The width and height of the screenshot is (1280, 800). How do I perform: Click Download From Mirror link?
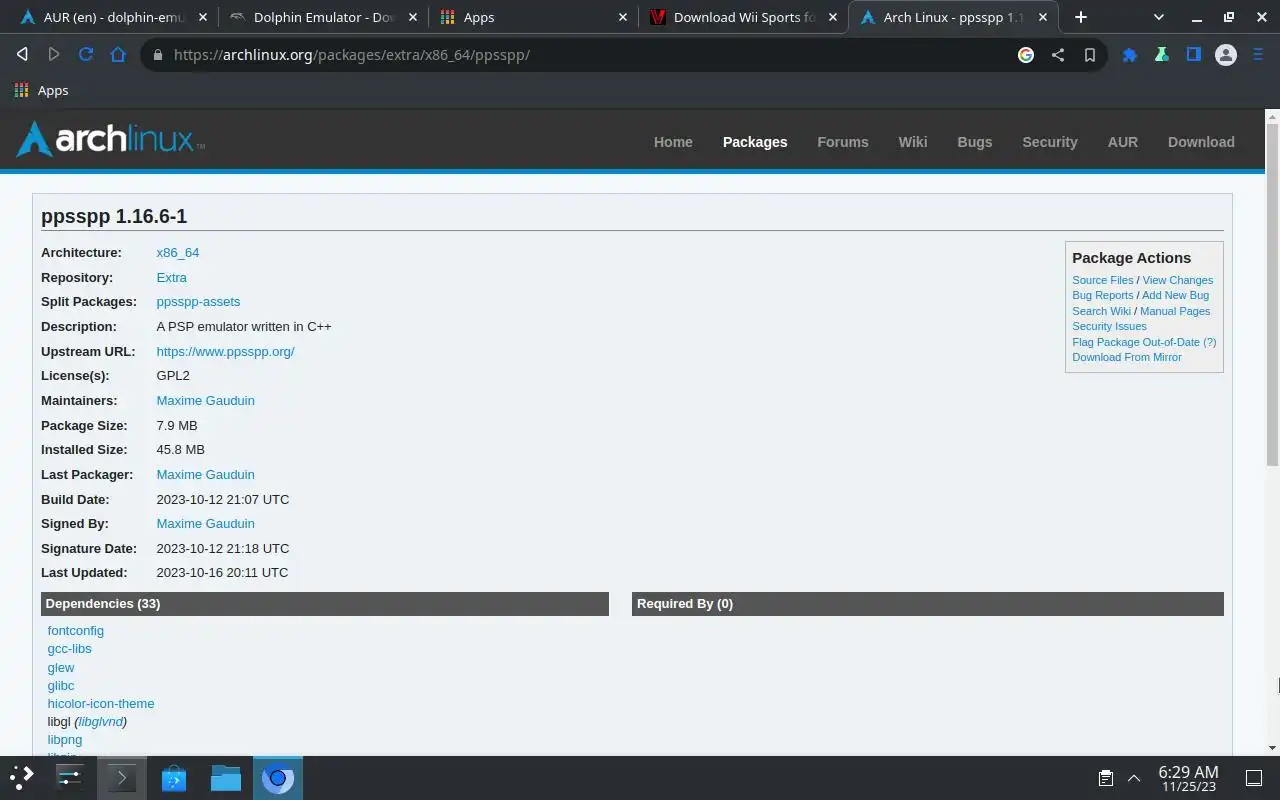pyautogui.click(x=1127, y=357)
